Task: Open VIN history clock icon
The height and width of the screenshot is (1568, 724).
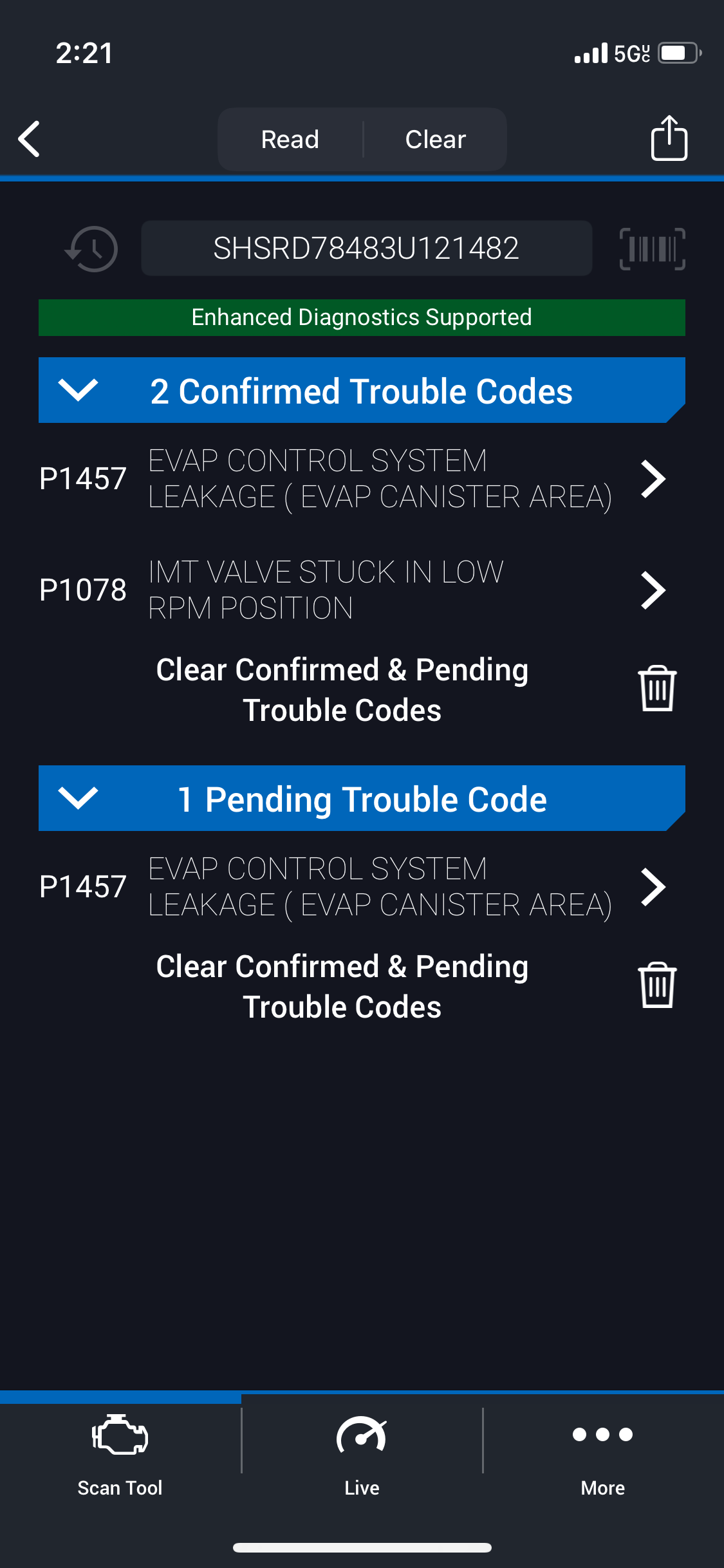Action: coord(92,248)
